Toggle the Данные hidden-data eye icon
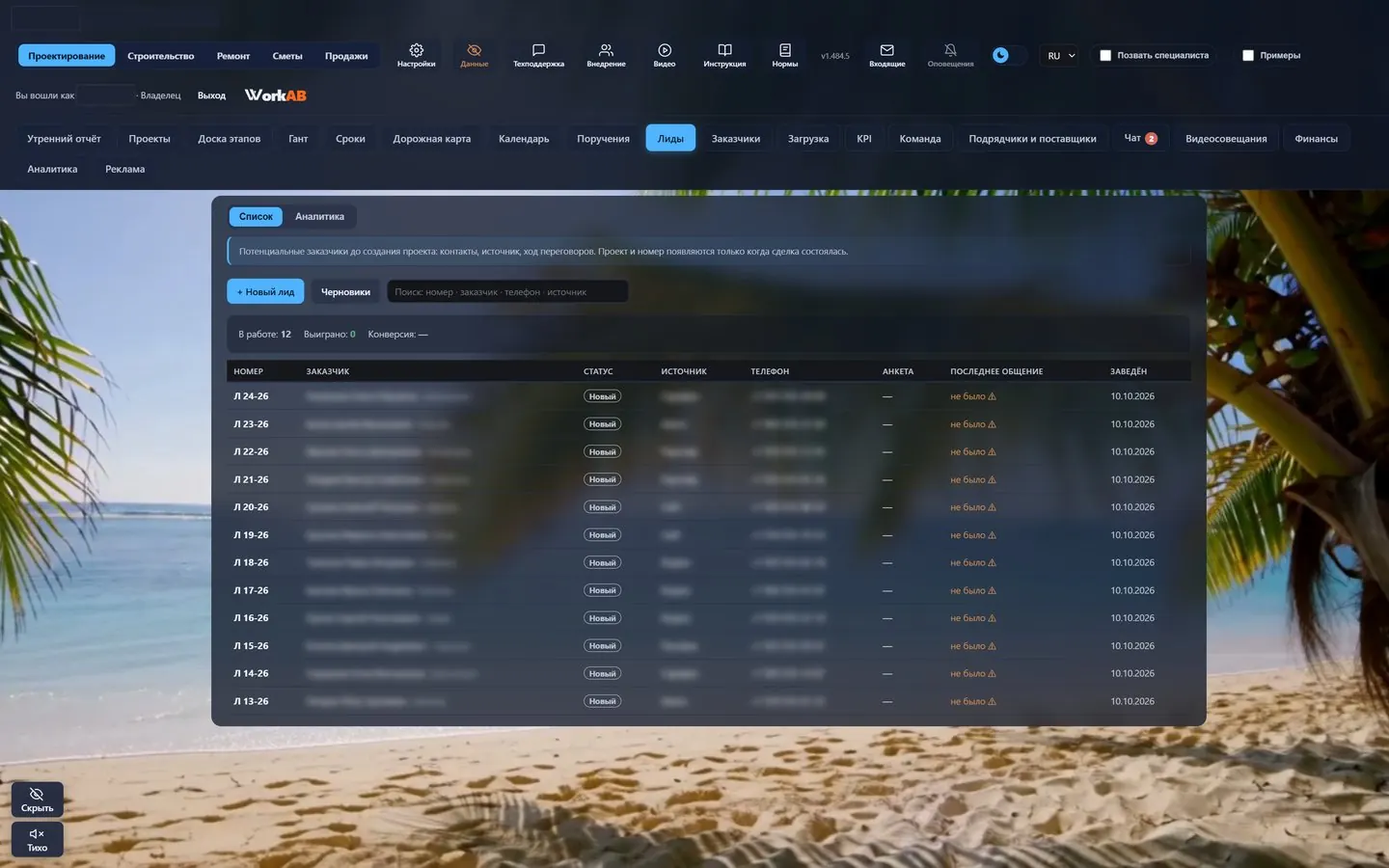This screenshot has height=868, width=1389. 474,55
